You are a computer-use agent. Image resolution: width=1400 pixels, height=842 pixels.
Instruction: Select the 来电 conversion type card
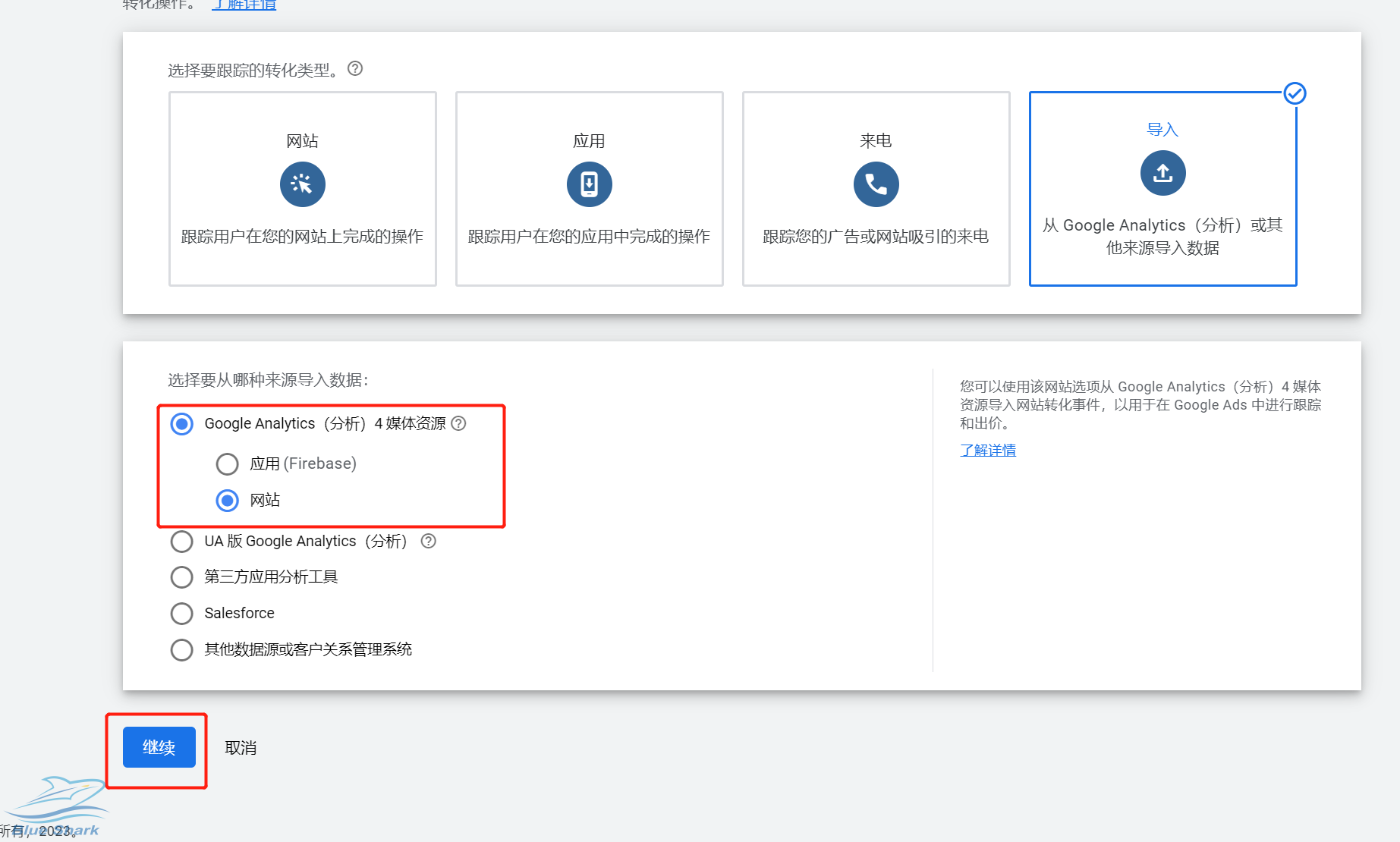click(x=876, y=189)
